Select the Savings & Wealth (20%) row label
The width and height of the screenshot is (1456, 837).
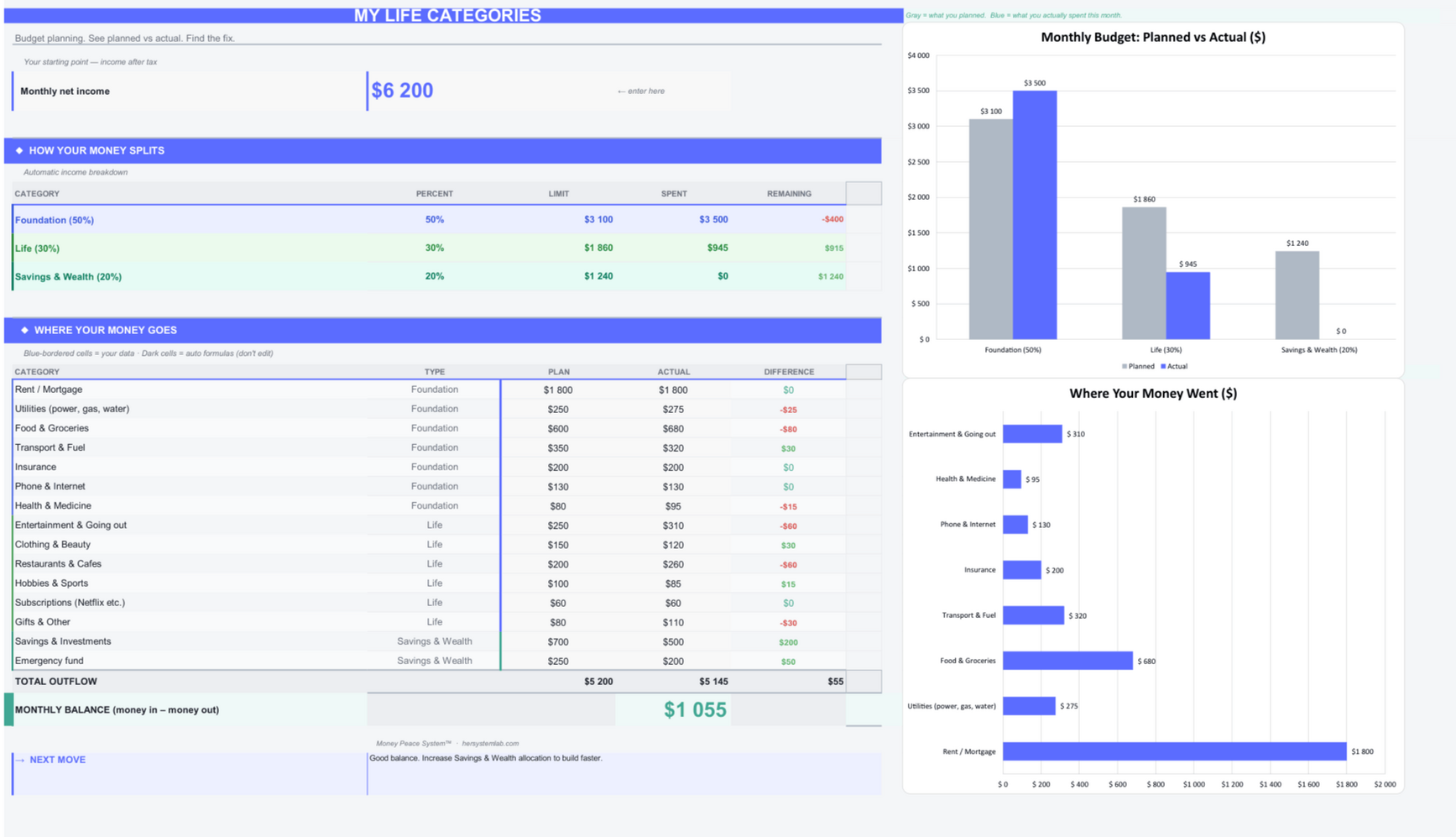[x=68, y=276]
